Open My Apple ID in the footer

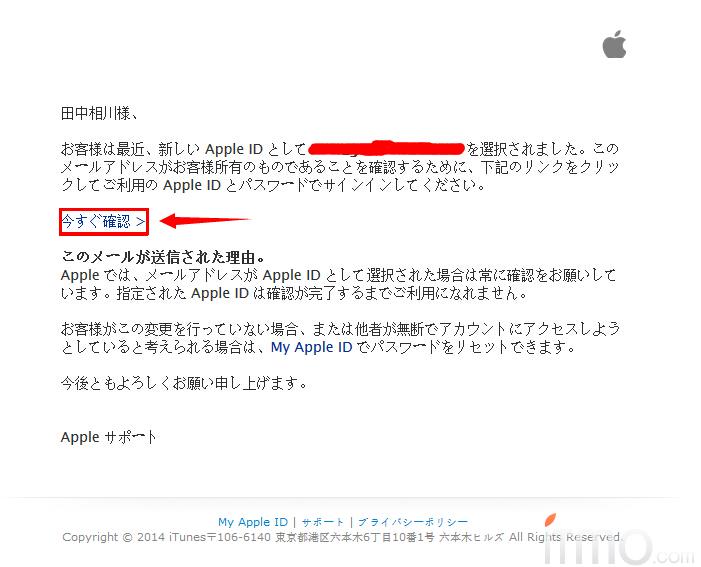[253, 522]
